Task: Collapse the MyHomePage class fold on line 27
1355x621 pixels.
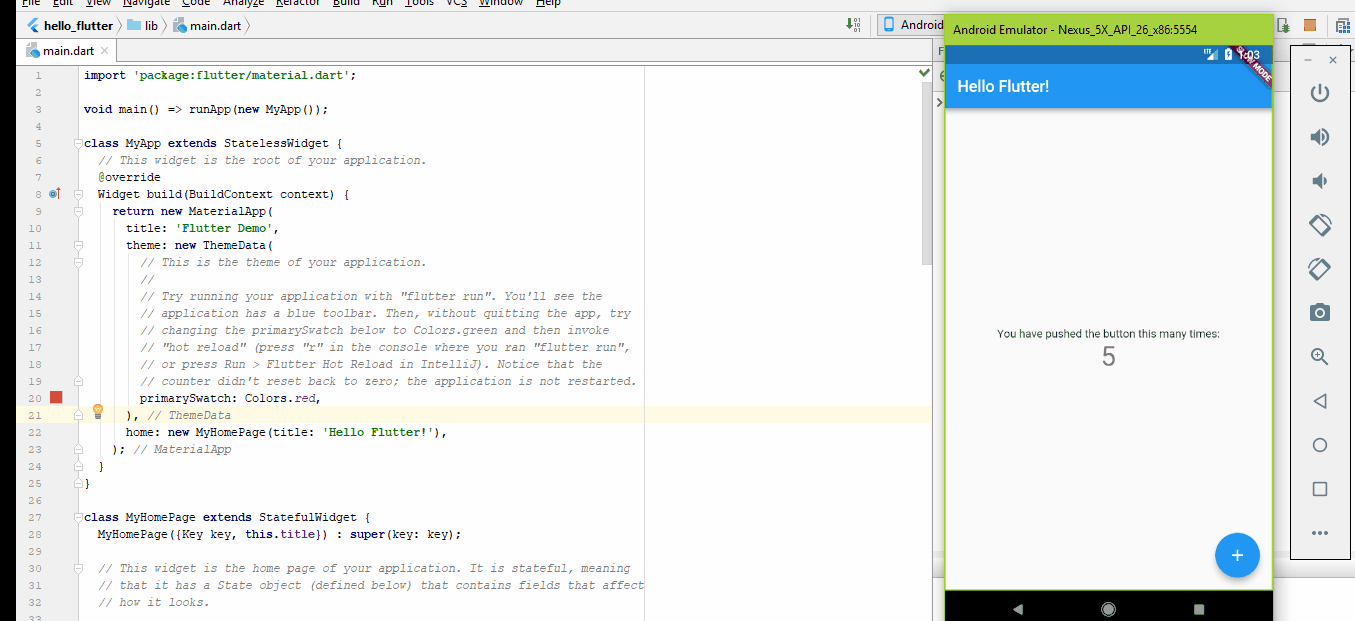Action: coord(78,517)
